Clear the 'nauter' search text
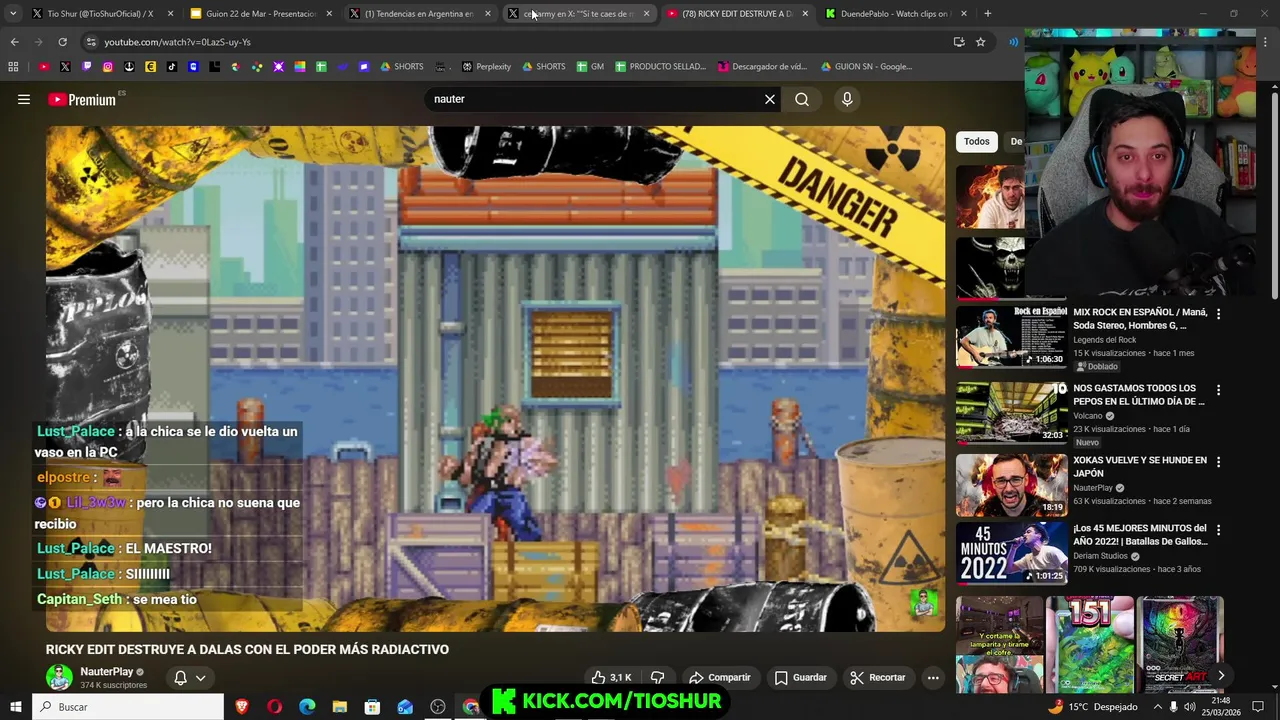 pos(770,99)
